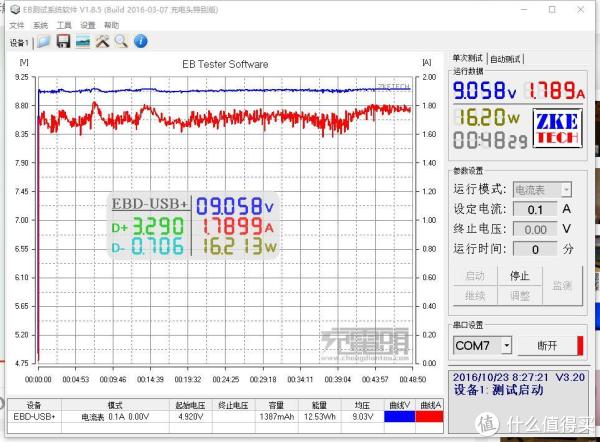This screenshot has width=600, height=442.
Task: Click the D+ 3.290 overlay value
Action: tap(148, 227)
